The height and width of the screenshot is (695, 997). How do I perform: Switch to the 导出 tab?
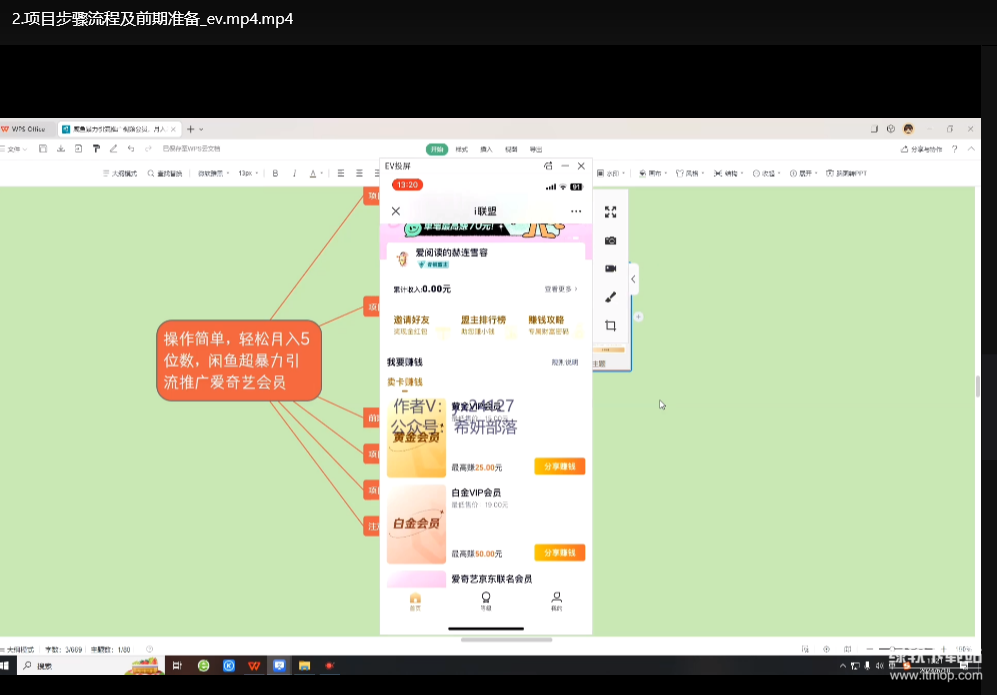[536, 149]
